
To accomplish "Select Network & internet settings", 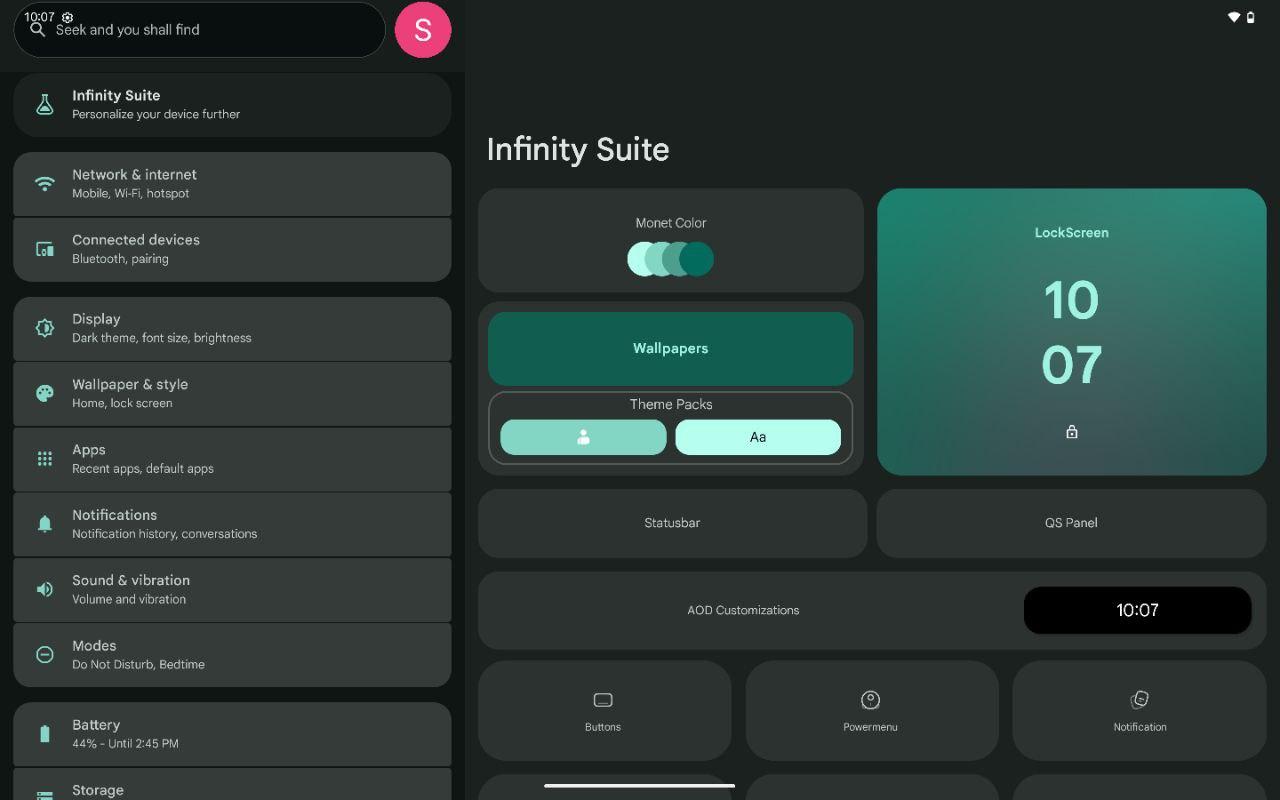I will (x=232, y=184).
